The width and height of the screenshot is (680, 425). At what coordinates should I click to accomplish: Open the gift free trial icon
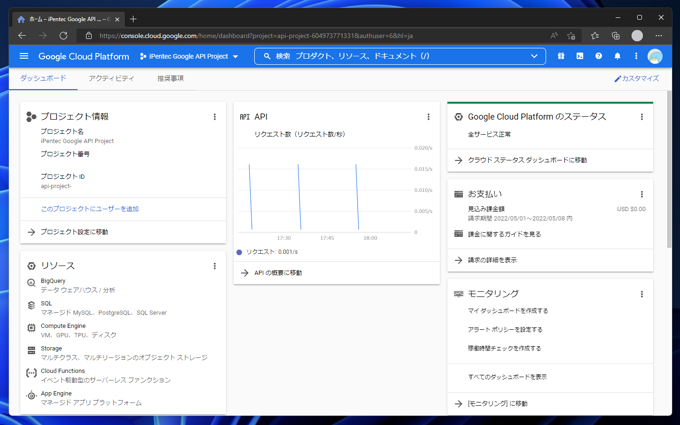[x=561, y=56]
